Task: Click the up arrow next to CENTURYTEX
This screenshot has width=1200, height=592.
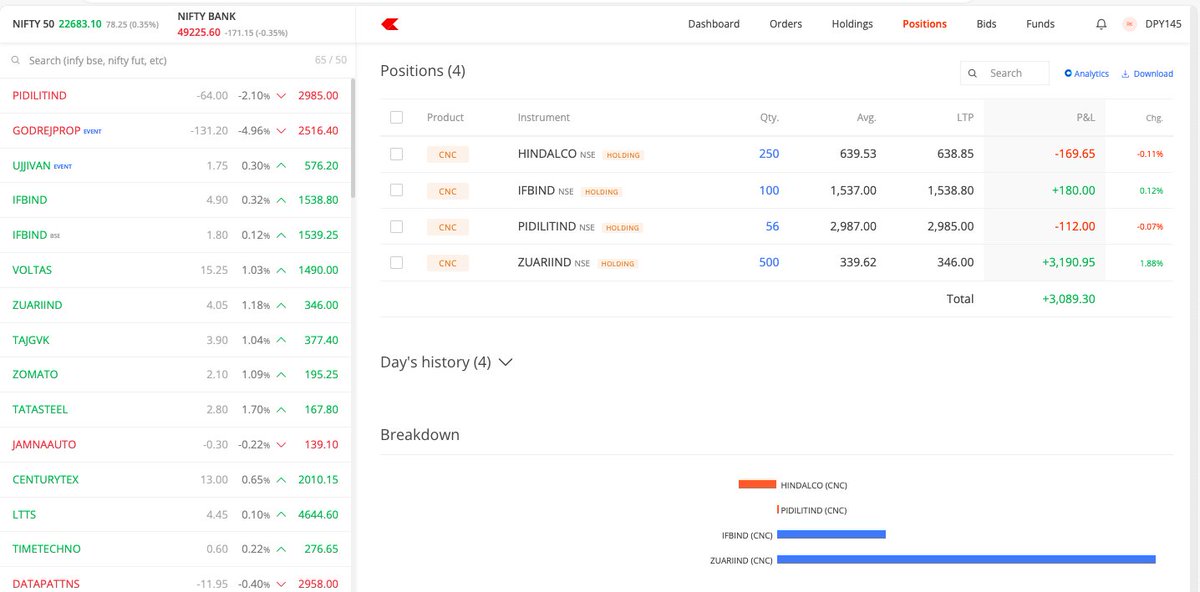Action: [x=281, y=479]
